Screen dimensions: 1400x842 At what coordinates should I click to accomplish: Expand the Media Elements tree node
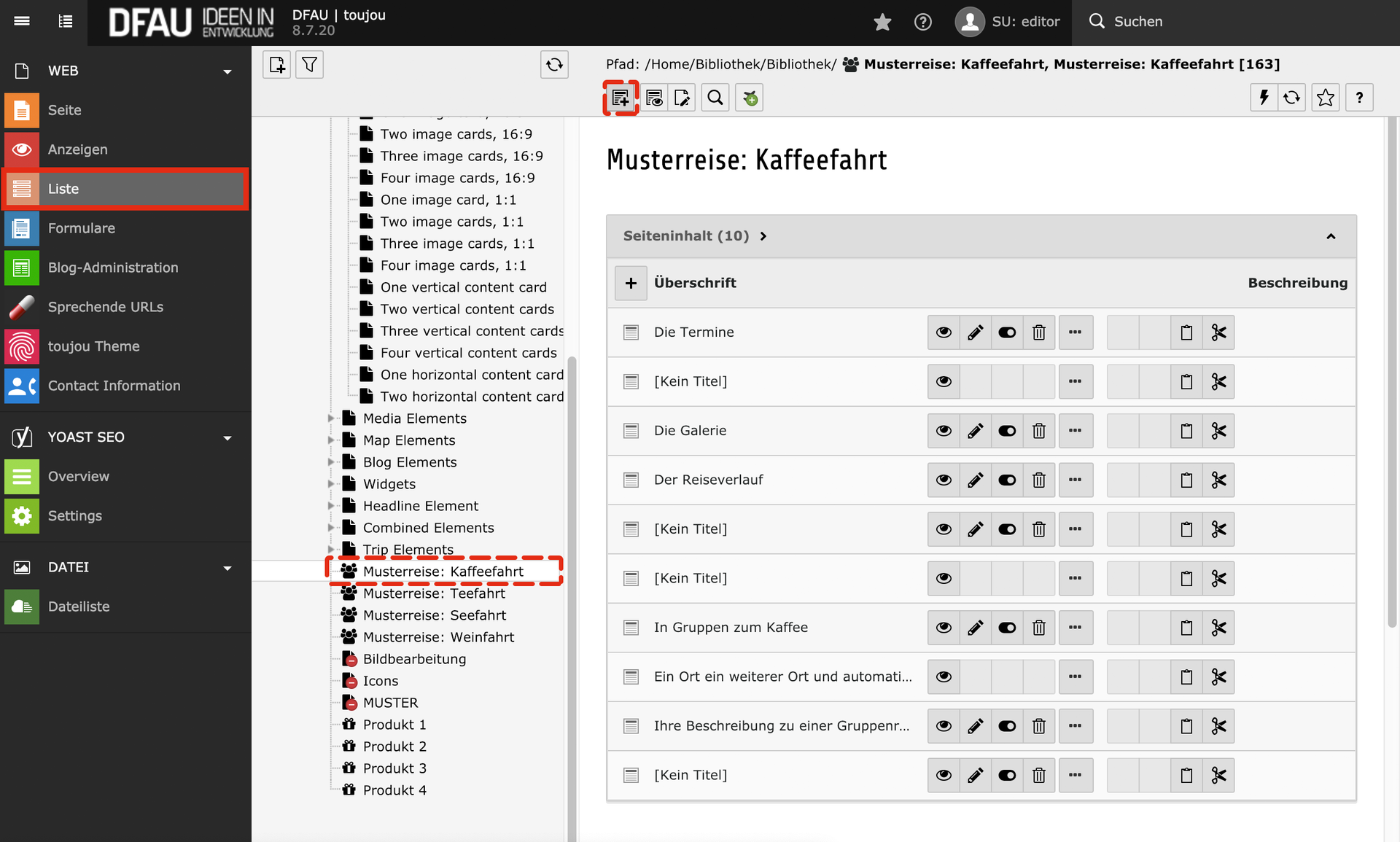[331, 418]
